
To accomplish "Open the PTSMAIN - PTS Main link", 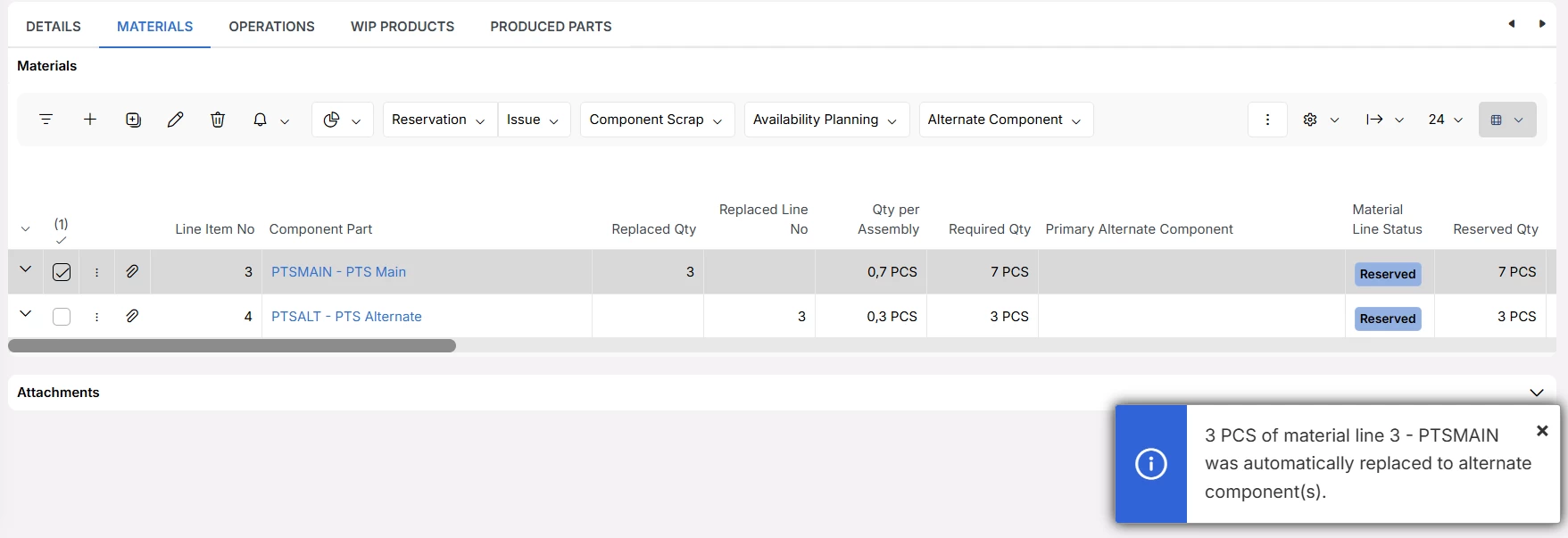I will [x=338, y=272].
